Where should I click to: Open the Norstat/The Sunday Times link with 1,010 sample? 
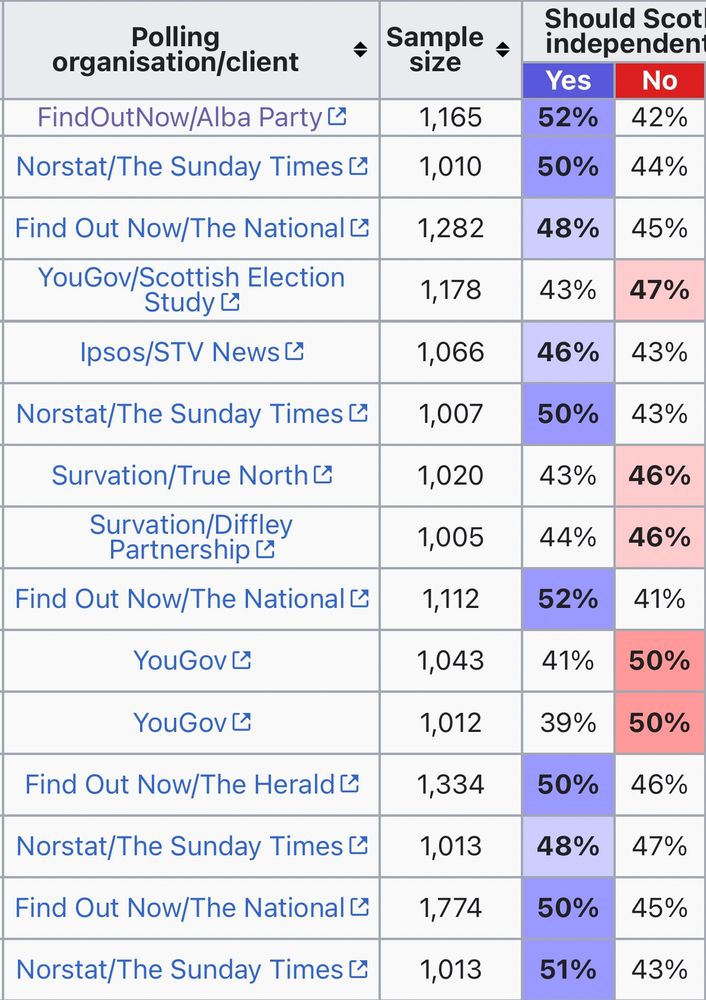click(180, 166)
